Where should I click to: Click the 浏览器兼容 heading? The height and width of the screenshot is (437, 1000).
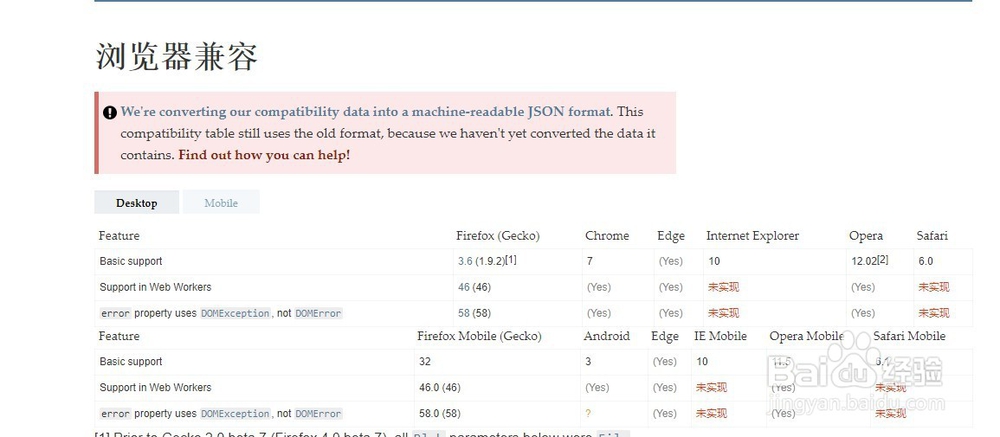pos(176,57)
